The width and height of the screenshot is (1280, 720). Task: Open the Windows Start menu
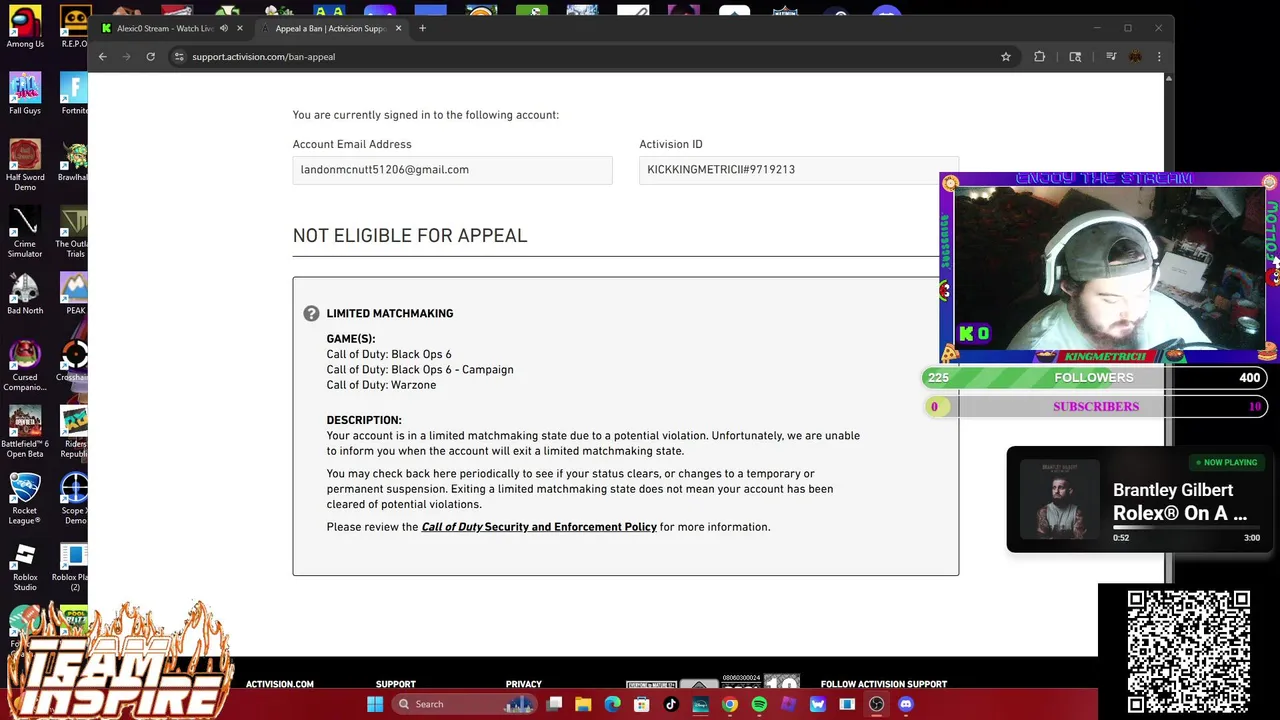coord(375,704)
